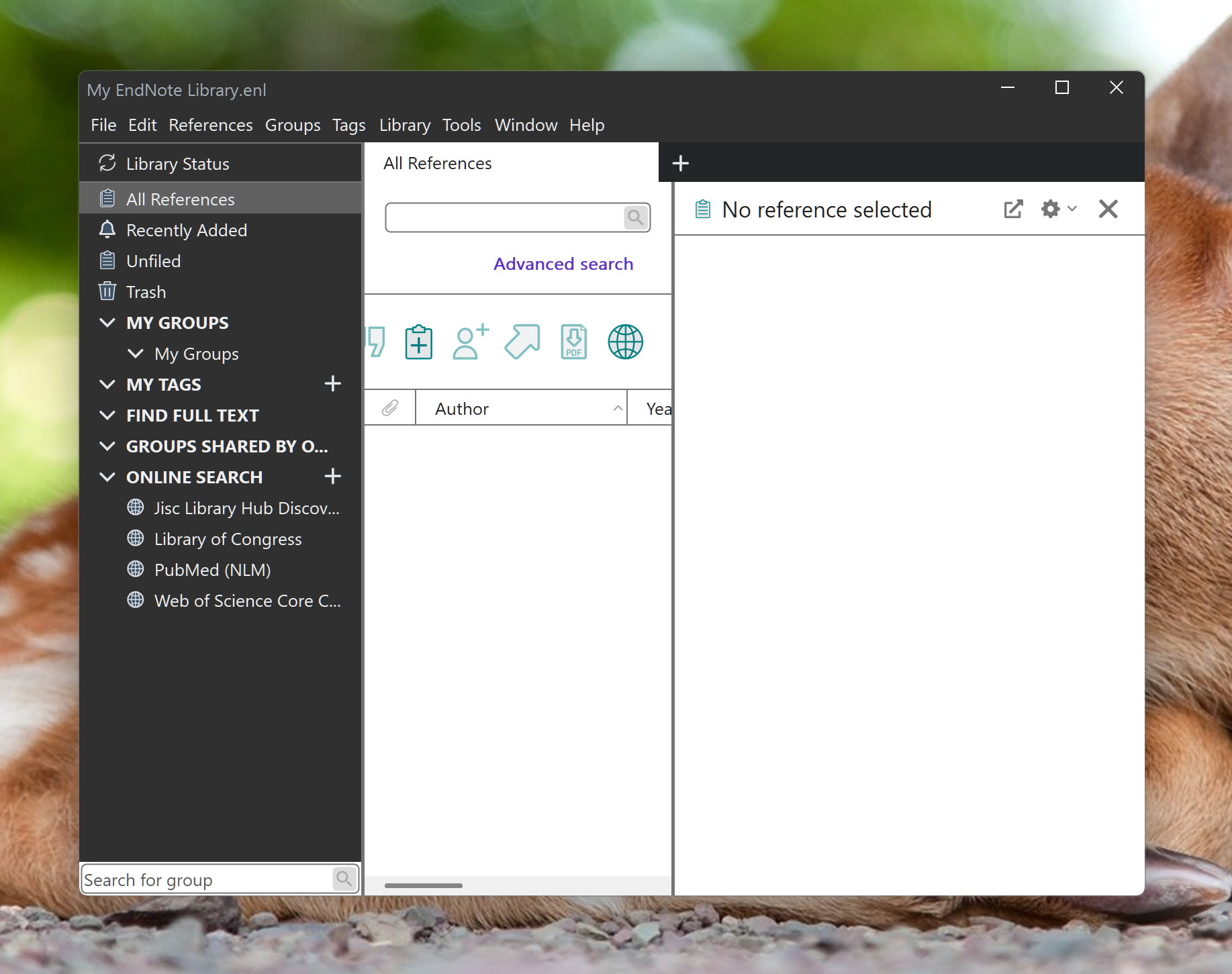Click the New Reference clipboard icon
The height and width of the screenshot is (974, 1232).
pyautogui.click(x=418, y=342)
